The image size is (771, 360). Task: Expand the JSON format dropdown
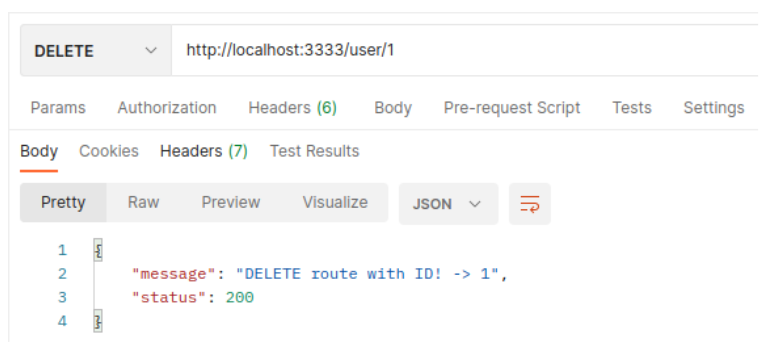point(448,204)
